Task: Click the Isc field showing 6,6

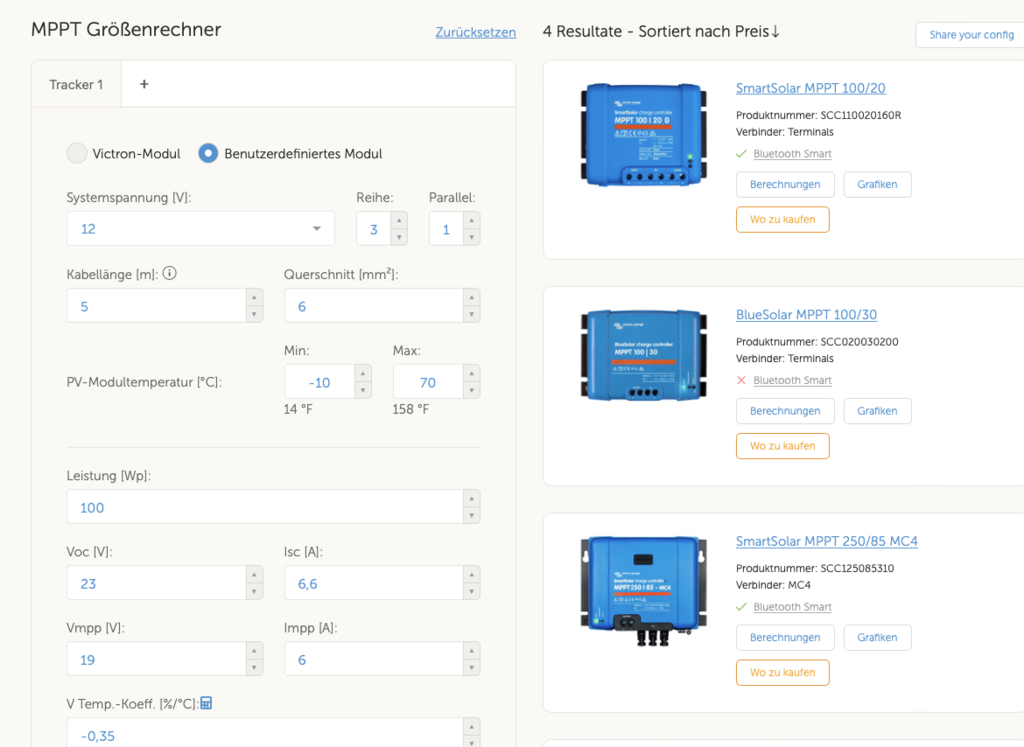Action: 374,583
